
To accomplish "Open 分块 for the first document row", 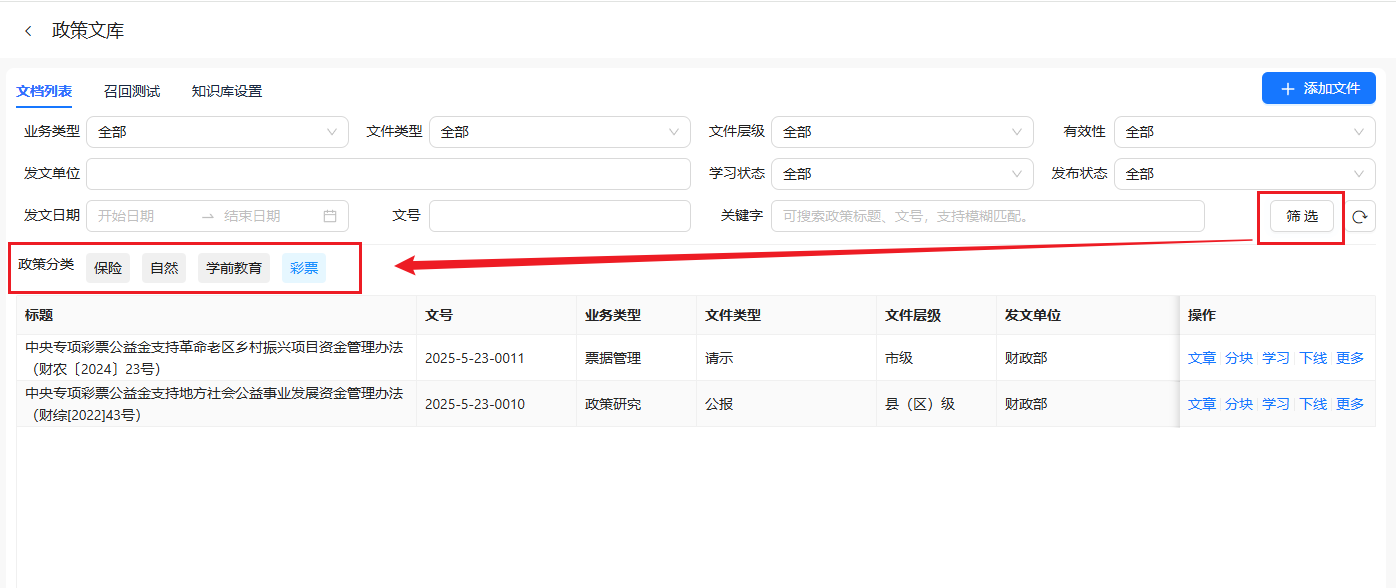I will 1239,358.
